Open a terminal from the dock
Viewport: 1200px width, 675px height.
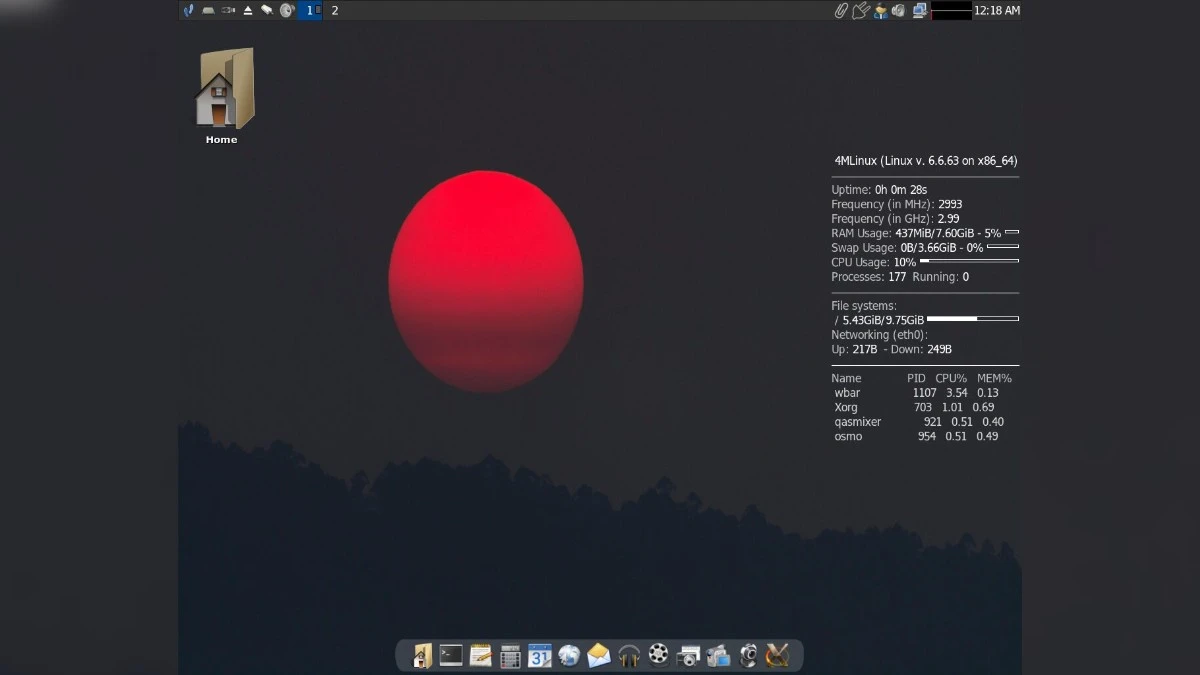(450, 655)
